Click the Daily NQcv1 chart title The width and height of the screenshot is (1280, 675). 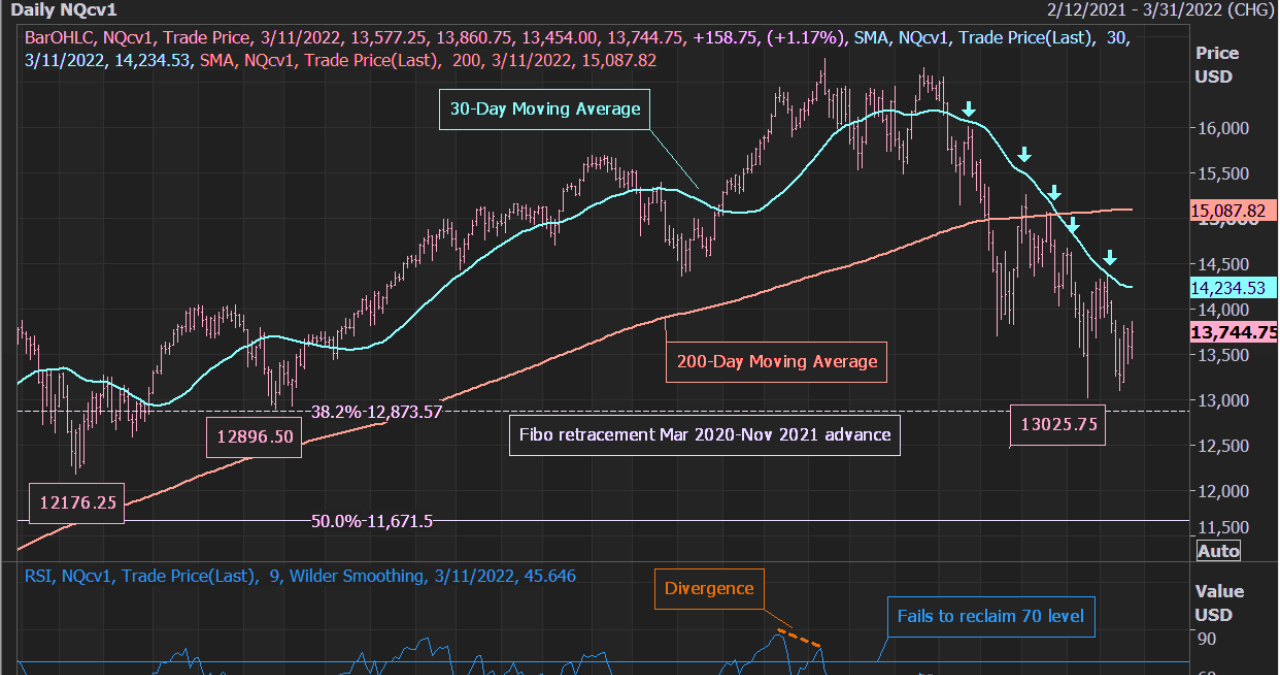(64, 10)
